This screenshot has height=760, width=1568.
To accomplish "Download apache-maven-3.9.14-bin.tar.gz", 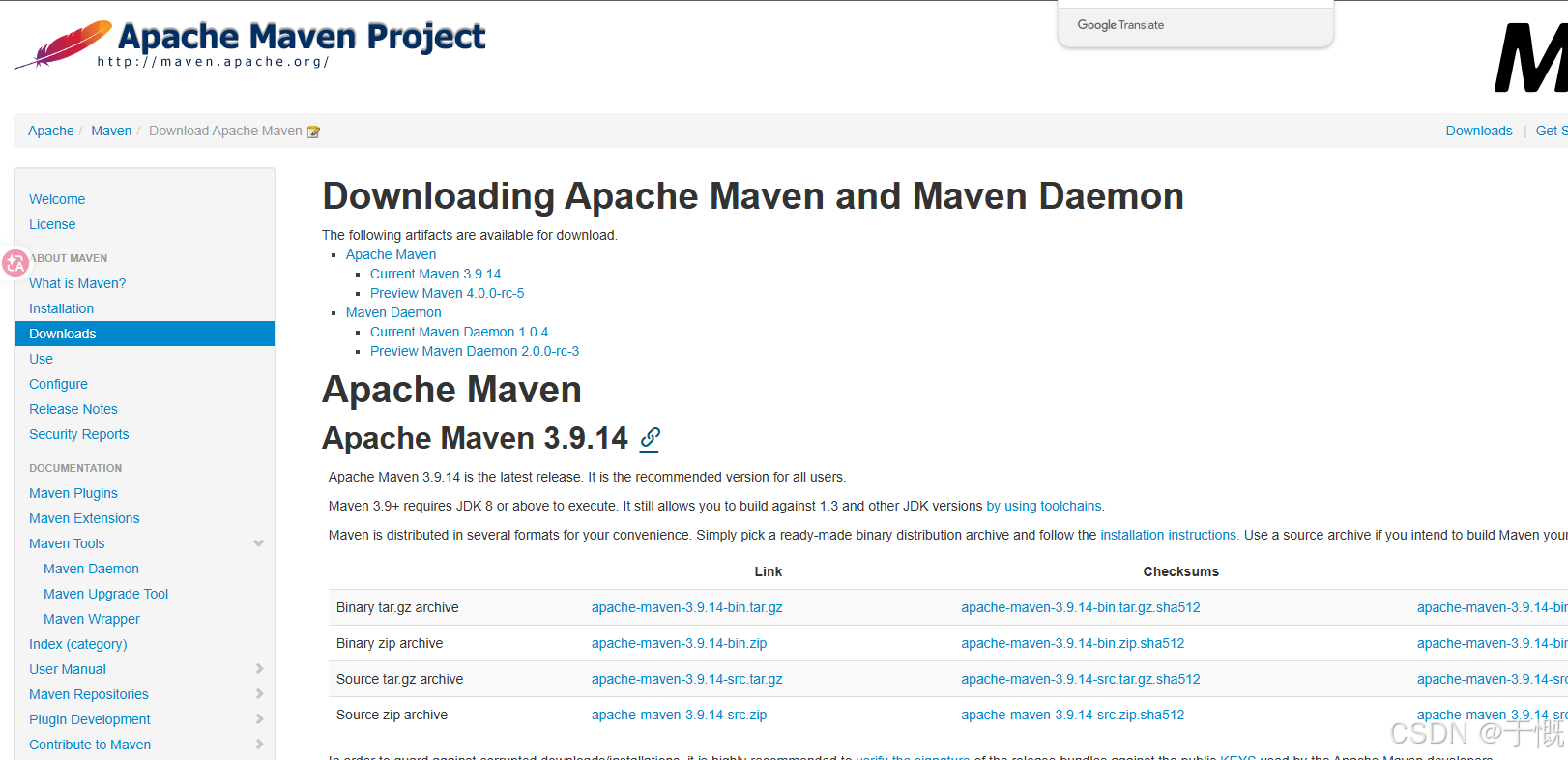I will 687,607.
